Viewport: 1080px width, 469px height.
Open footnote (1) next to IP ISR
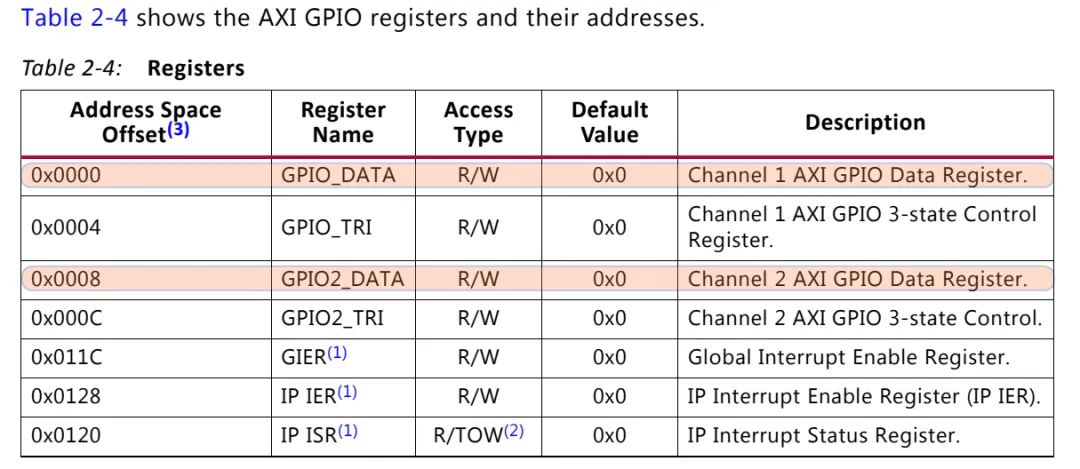(x=347, y=431)
